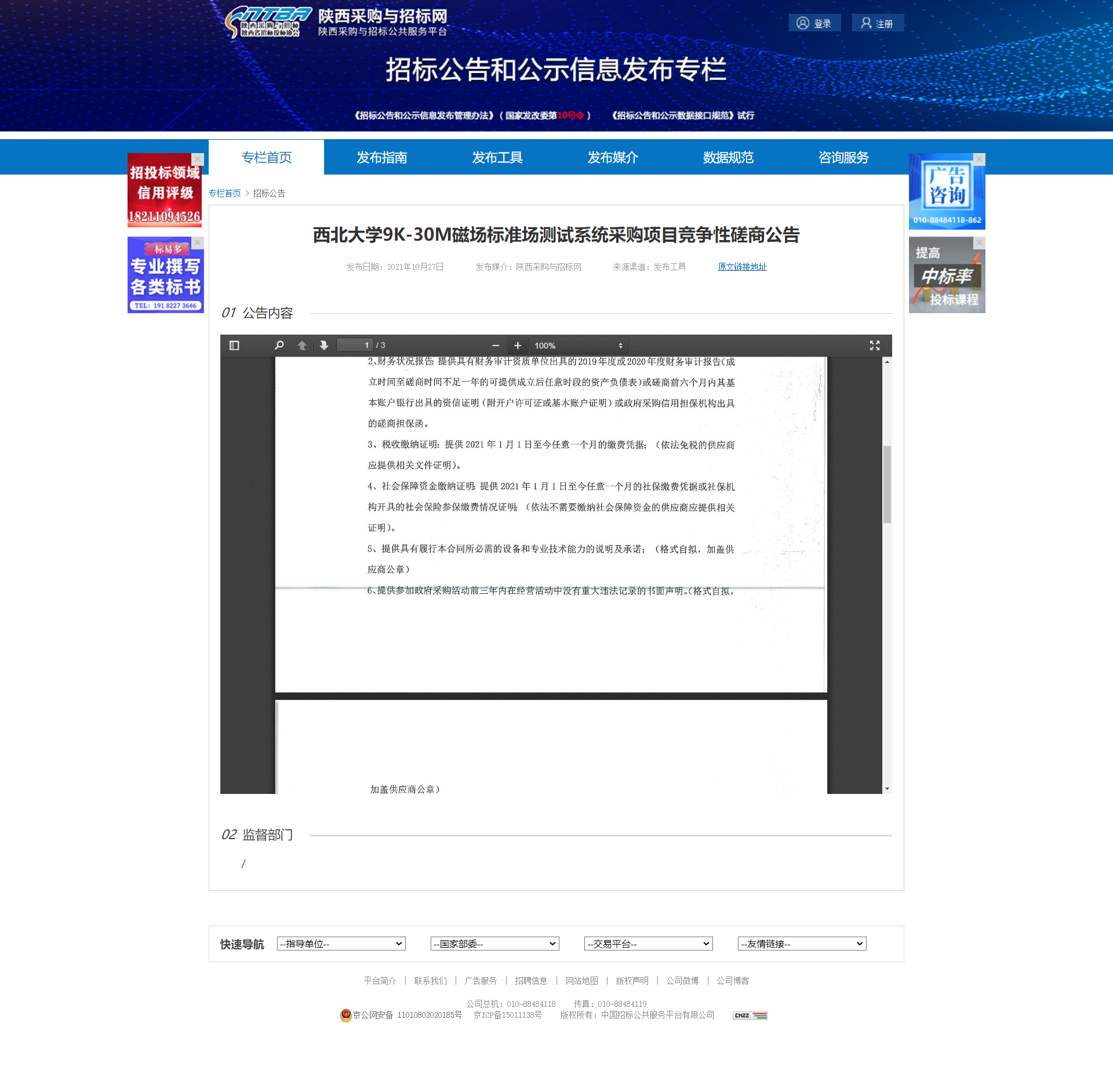Open the 发布指南 navigation tab

[x=381, y=157]
